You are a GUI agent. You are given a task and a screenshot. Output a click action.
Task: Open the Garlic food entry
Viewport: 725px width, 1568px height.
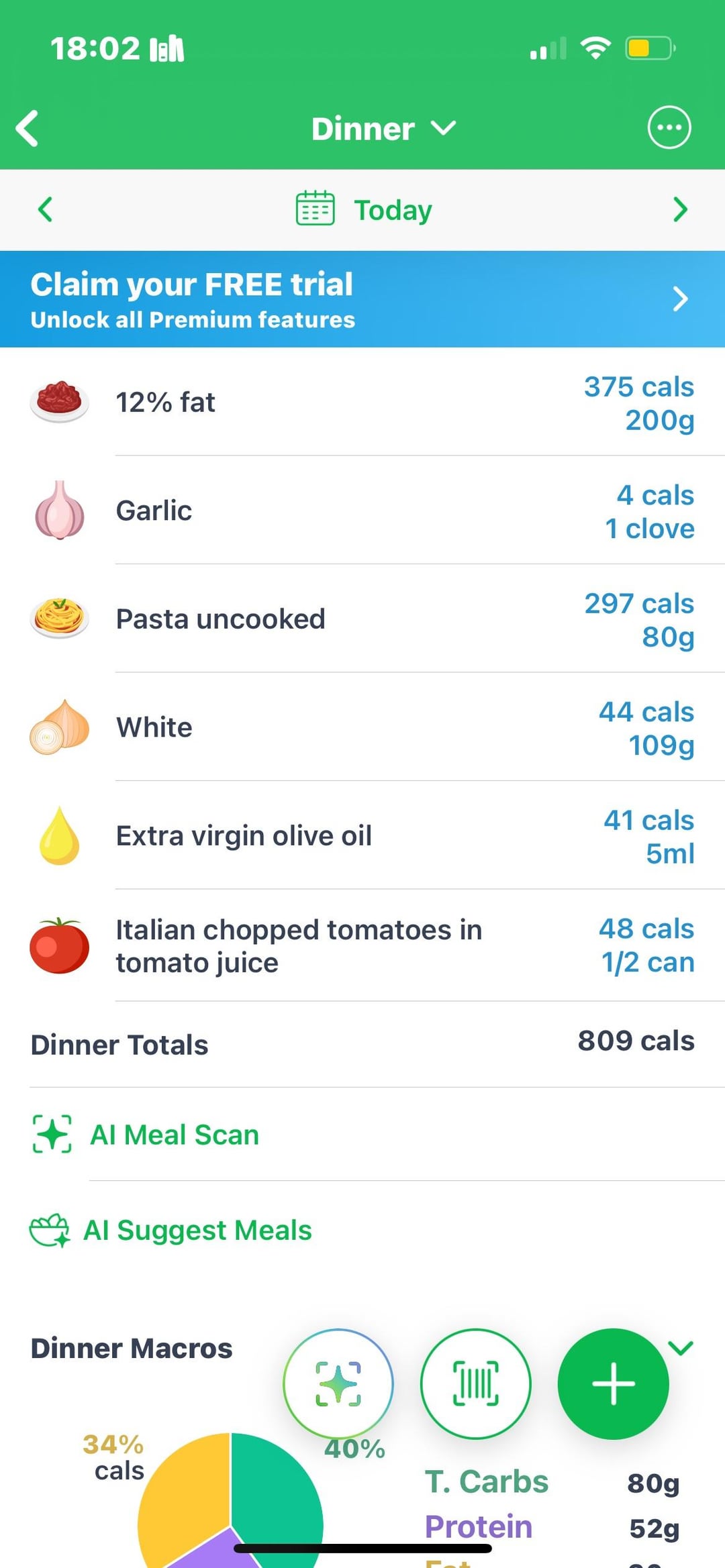362,511
